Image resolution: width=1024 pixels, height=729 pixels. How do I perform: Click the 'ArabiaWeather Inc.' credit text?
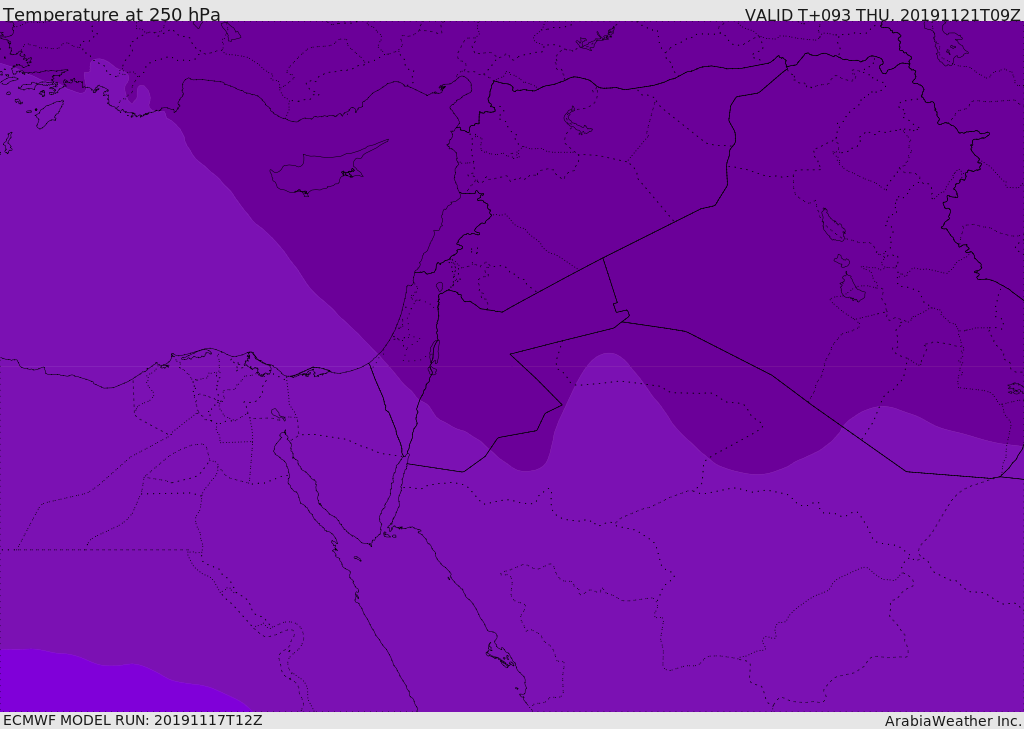952,721
